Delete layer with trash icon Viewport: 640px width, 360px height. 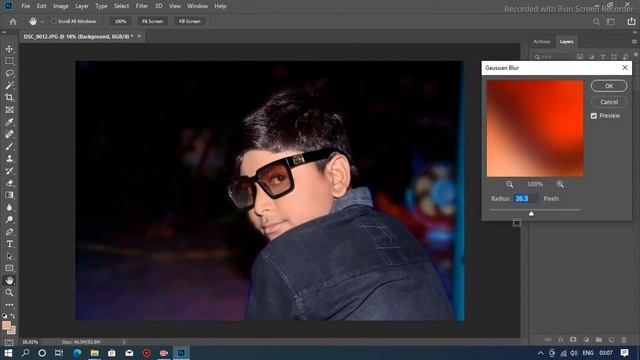[x=624, y=340]
